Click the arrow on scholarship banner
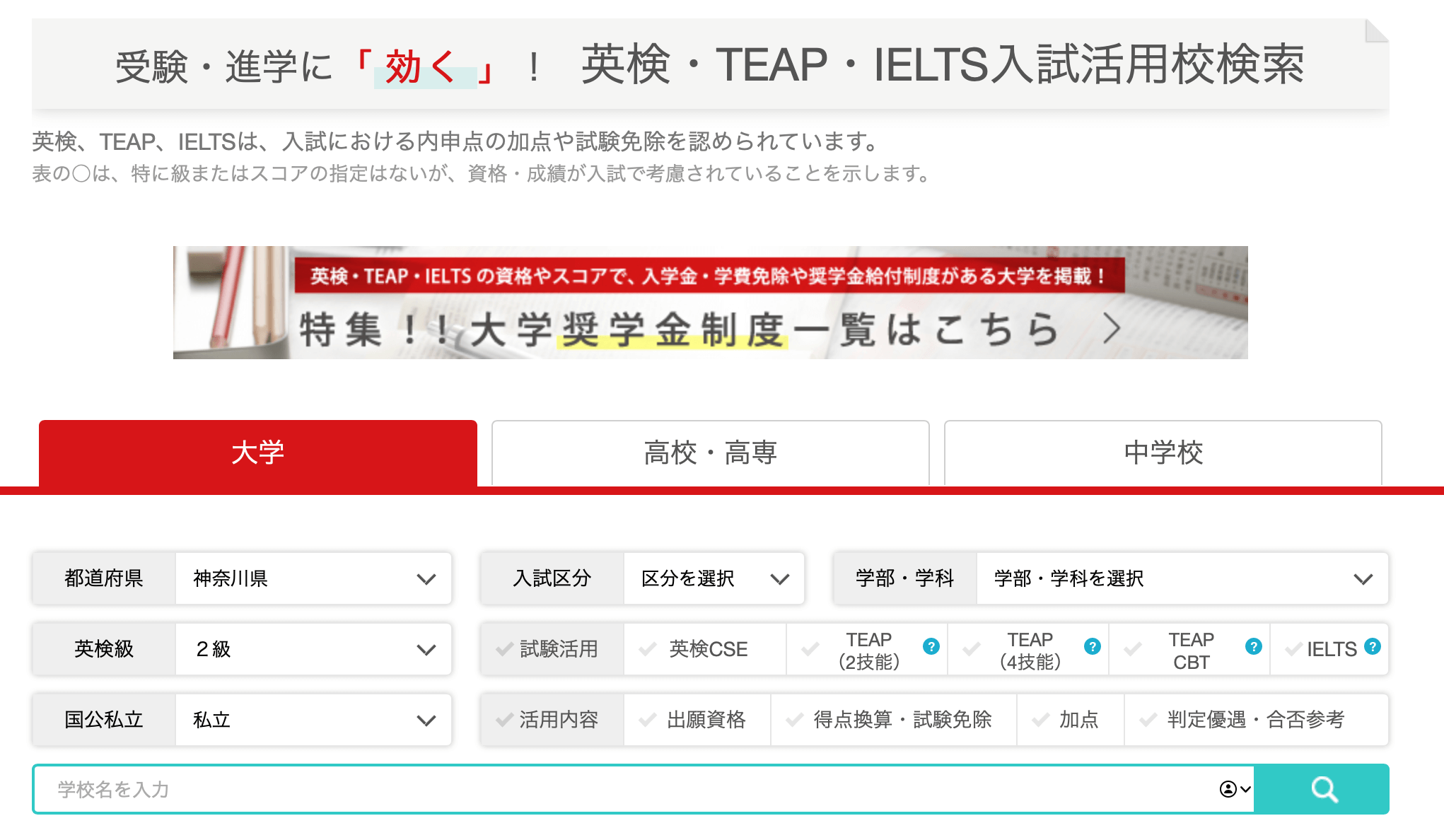This screenshot has height=840, width=1444. click(1112, 329)
